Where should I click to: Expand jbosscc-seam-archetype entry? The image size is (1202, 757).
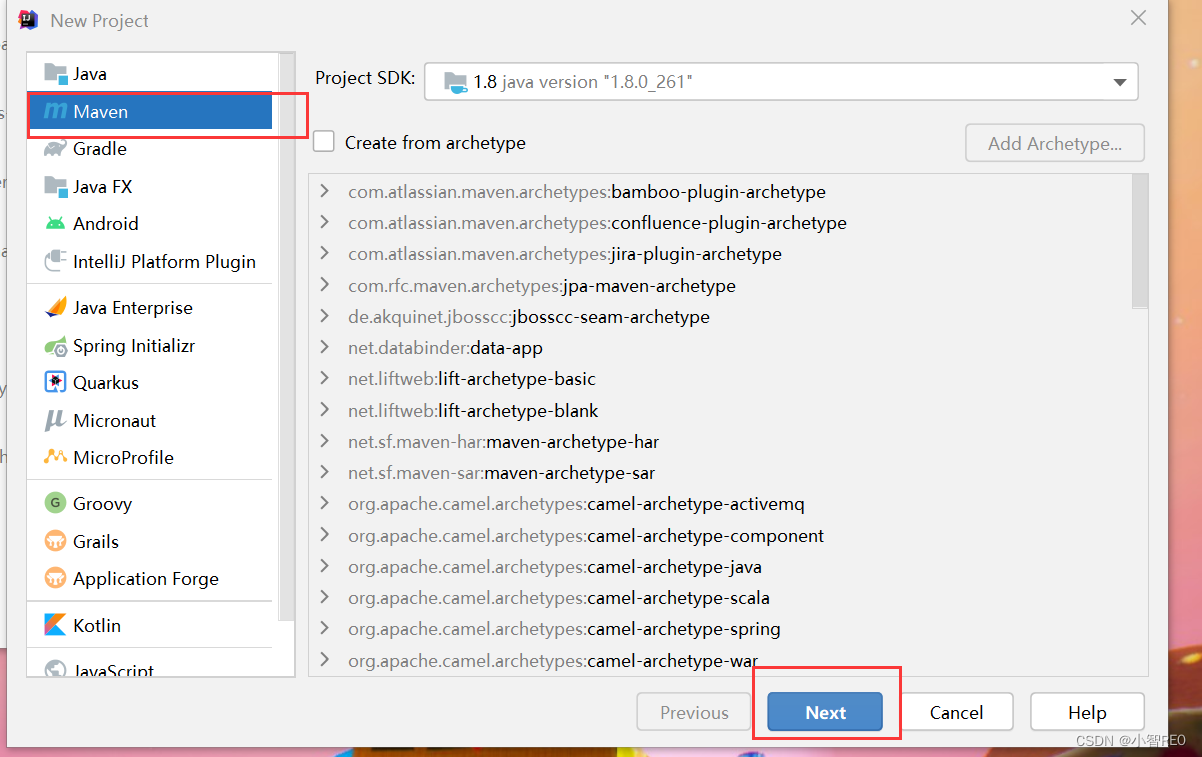tap(324, 316)
